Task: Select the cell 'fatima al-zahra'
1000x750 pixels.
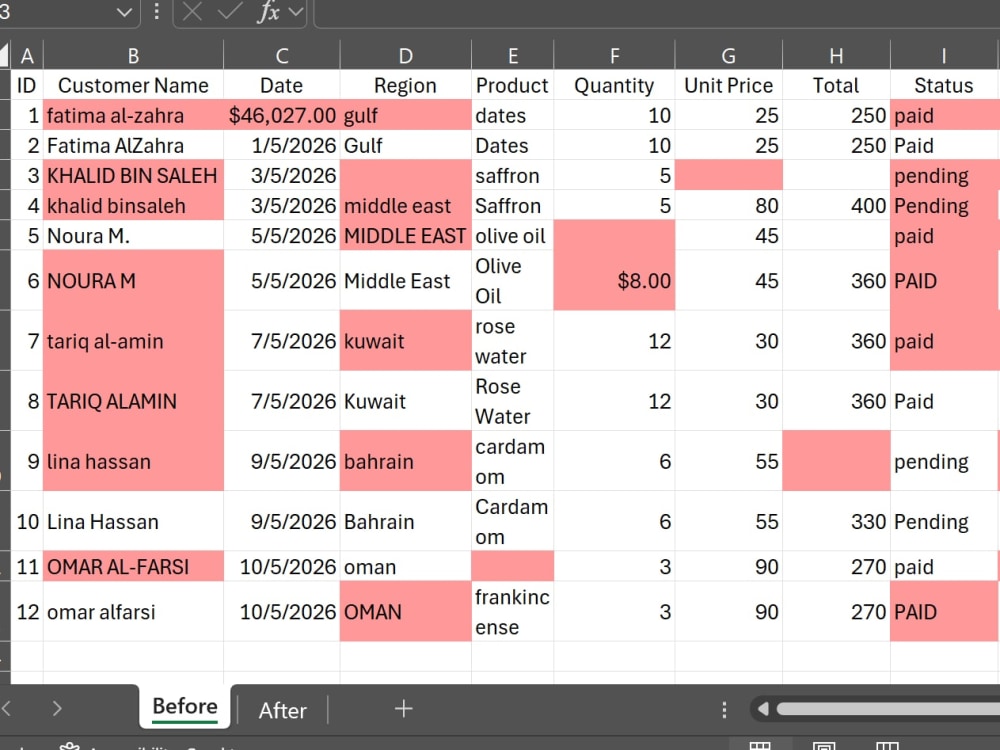Action: [133, 115]
